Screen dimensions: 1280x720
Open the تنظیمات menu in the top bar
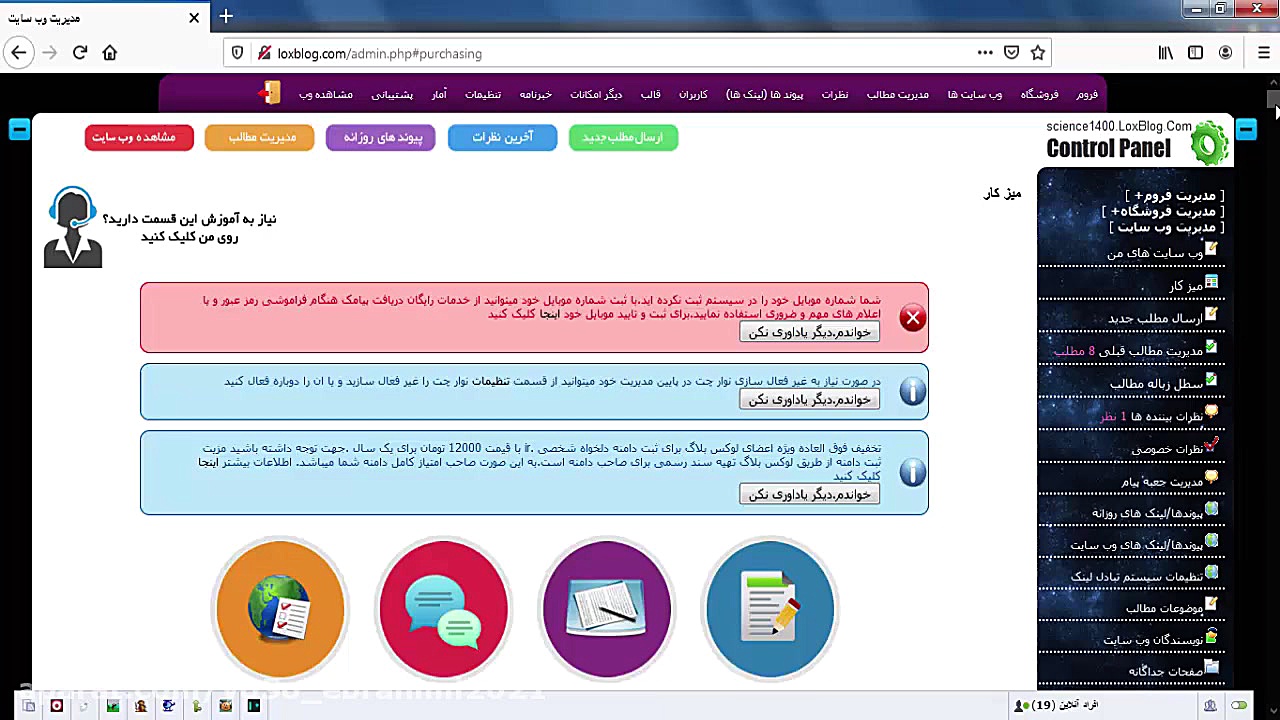(483, 94)
